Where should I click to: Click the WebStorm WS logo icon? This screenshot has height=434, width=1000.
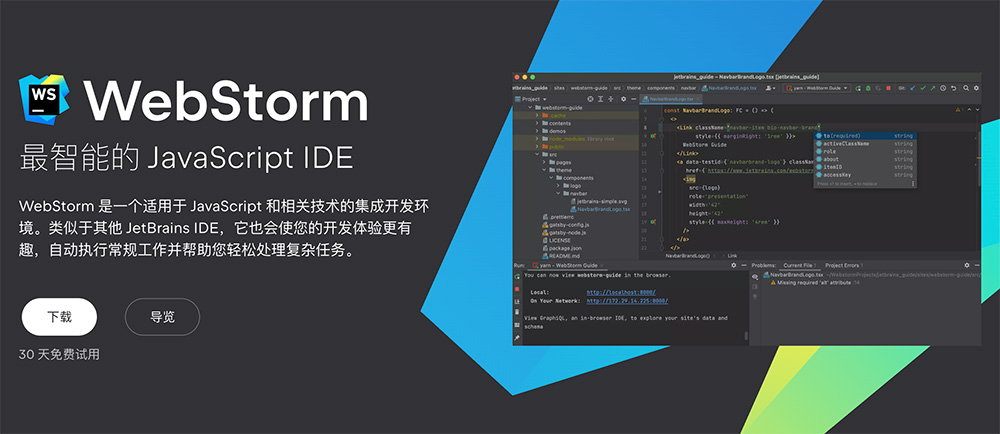pyautogui.click(x=44, y=99)
